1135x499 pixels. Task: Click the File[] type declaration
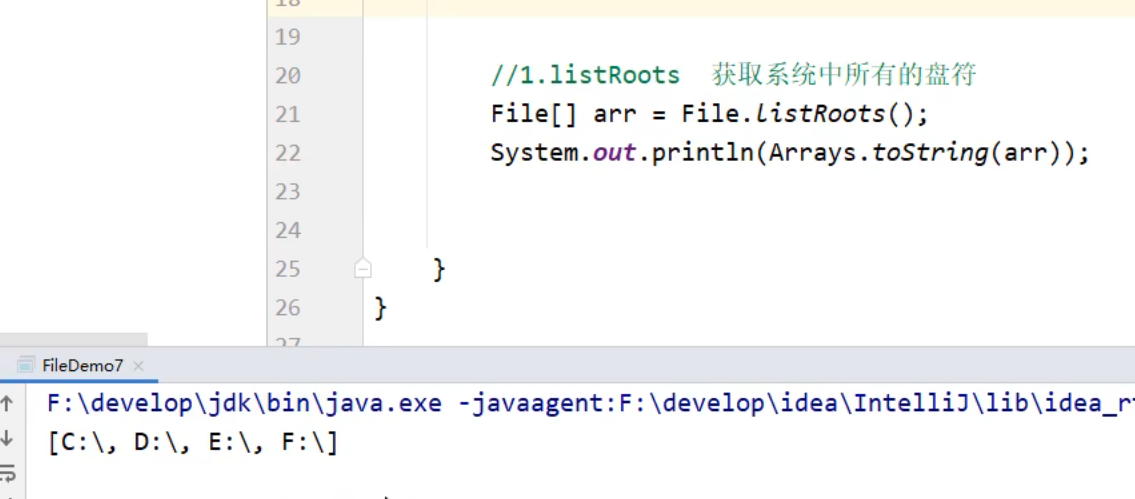click(533, 114)
